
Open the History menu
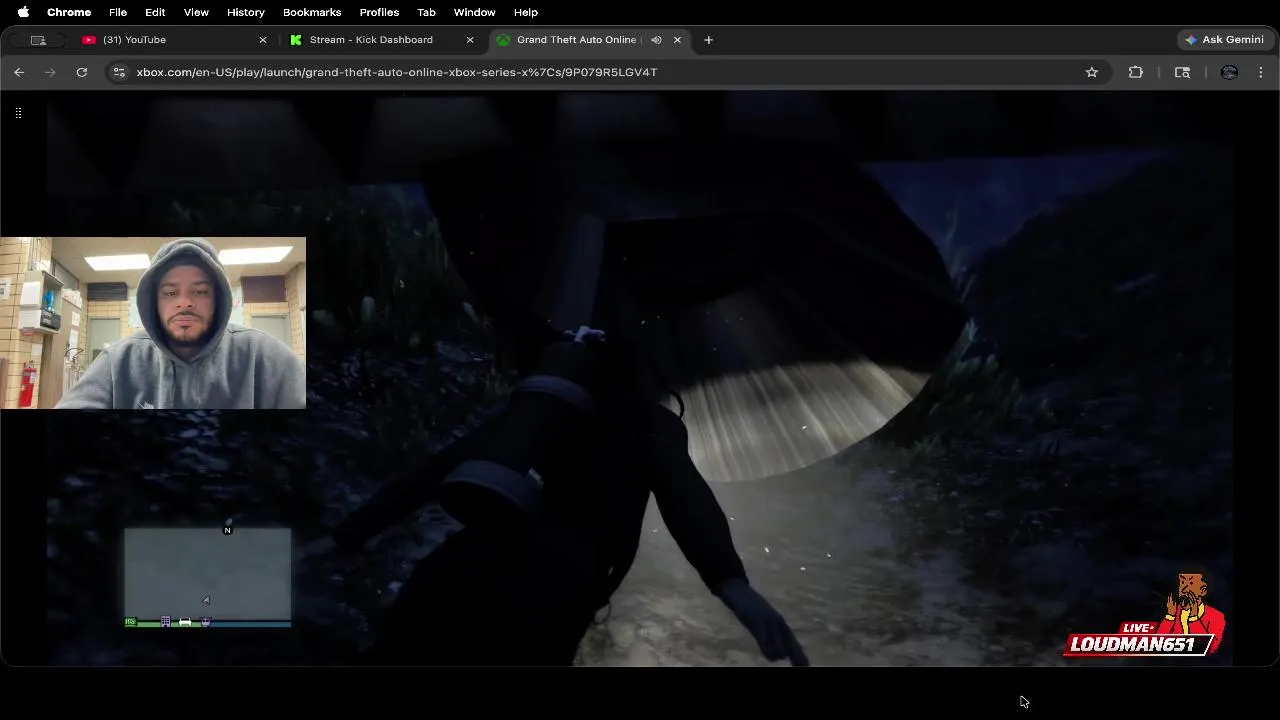click(246, 12)
